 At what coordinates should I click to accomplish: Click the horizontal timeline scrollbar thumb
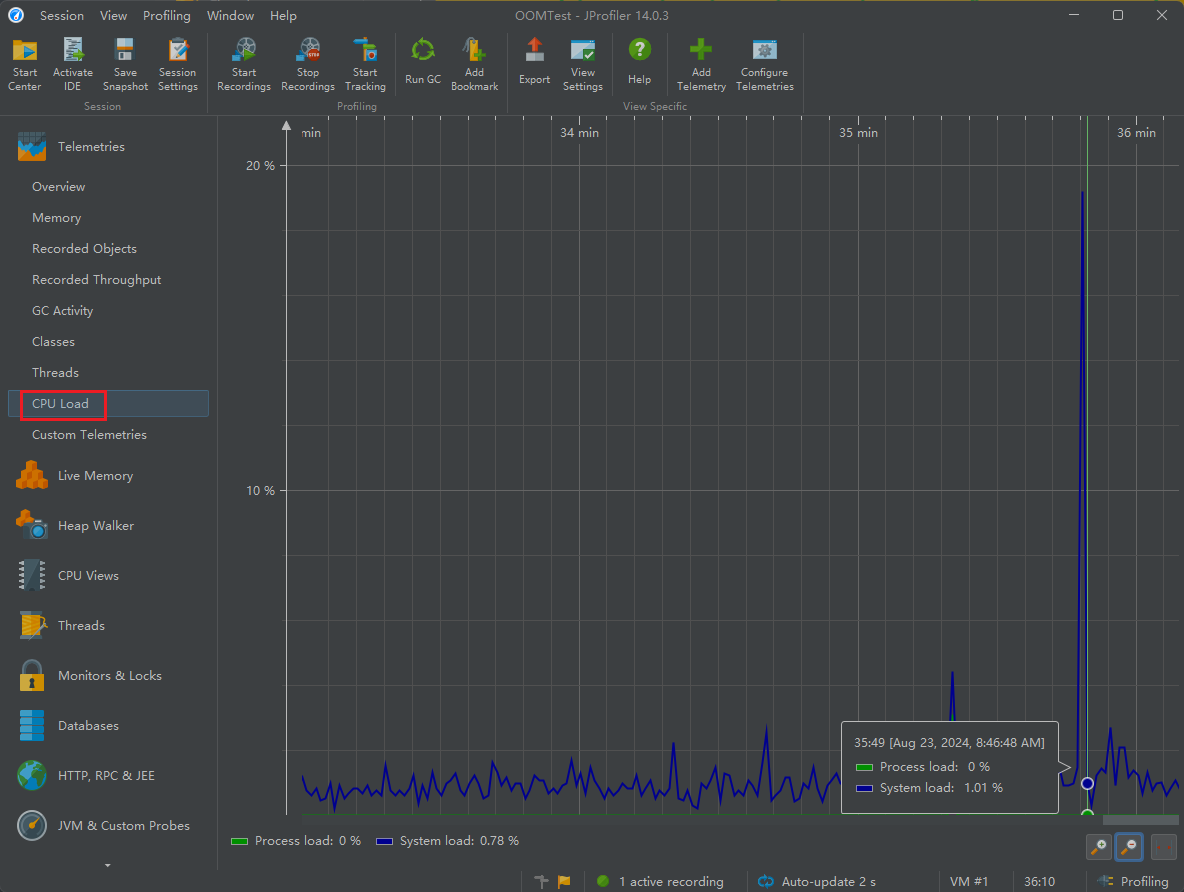coord(1140,819)
